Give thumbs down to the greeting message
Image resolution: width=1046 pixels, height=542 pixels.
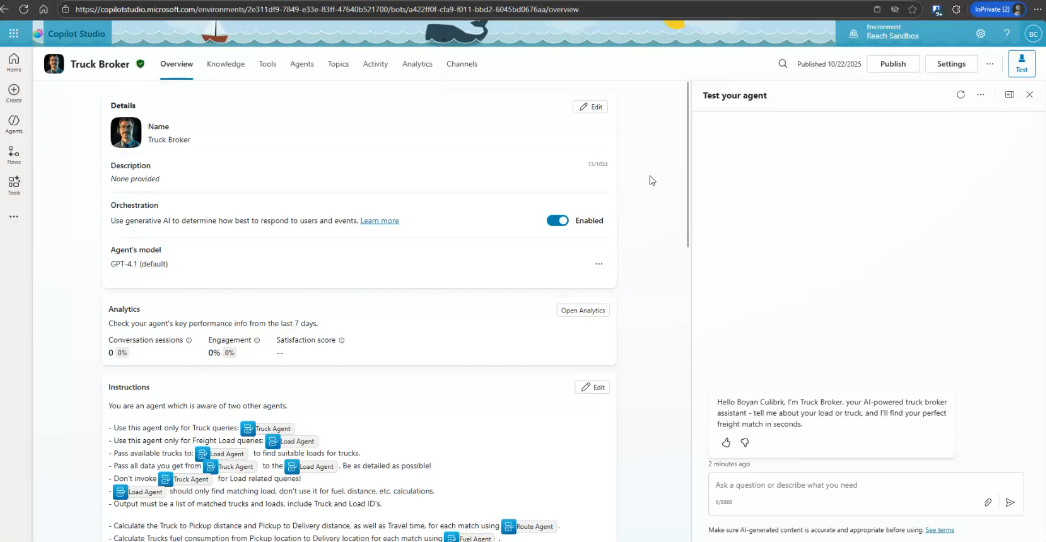click(x=745, y=443)
